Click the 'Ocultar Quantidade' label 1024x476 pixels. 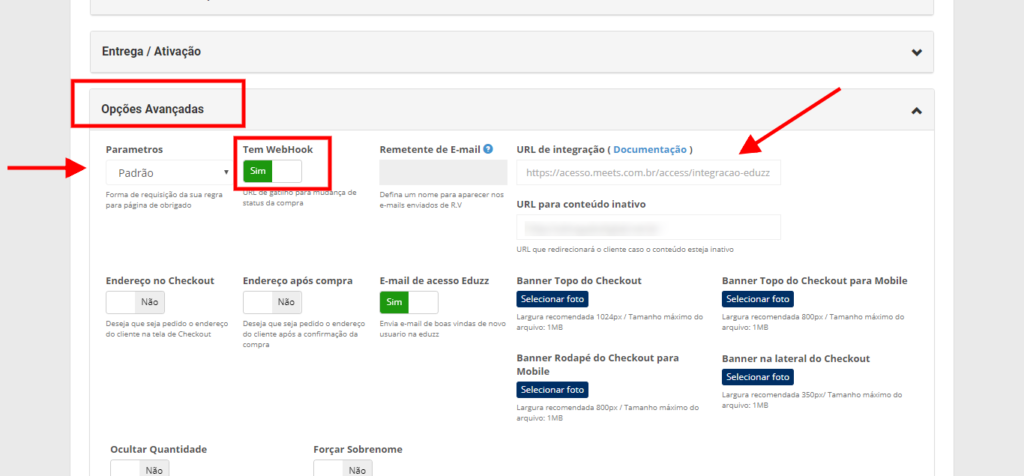click(159, 449)
